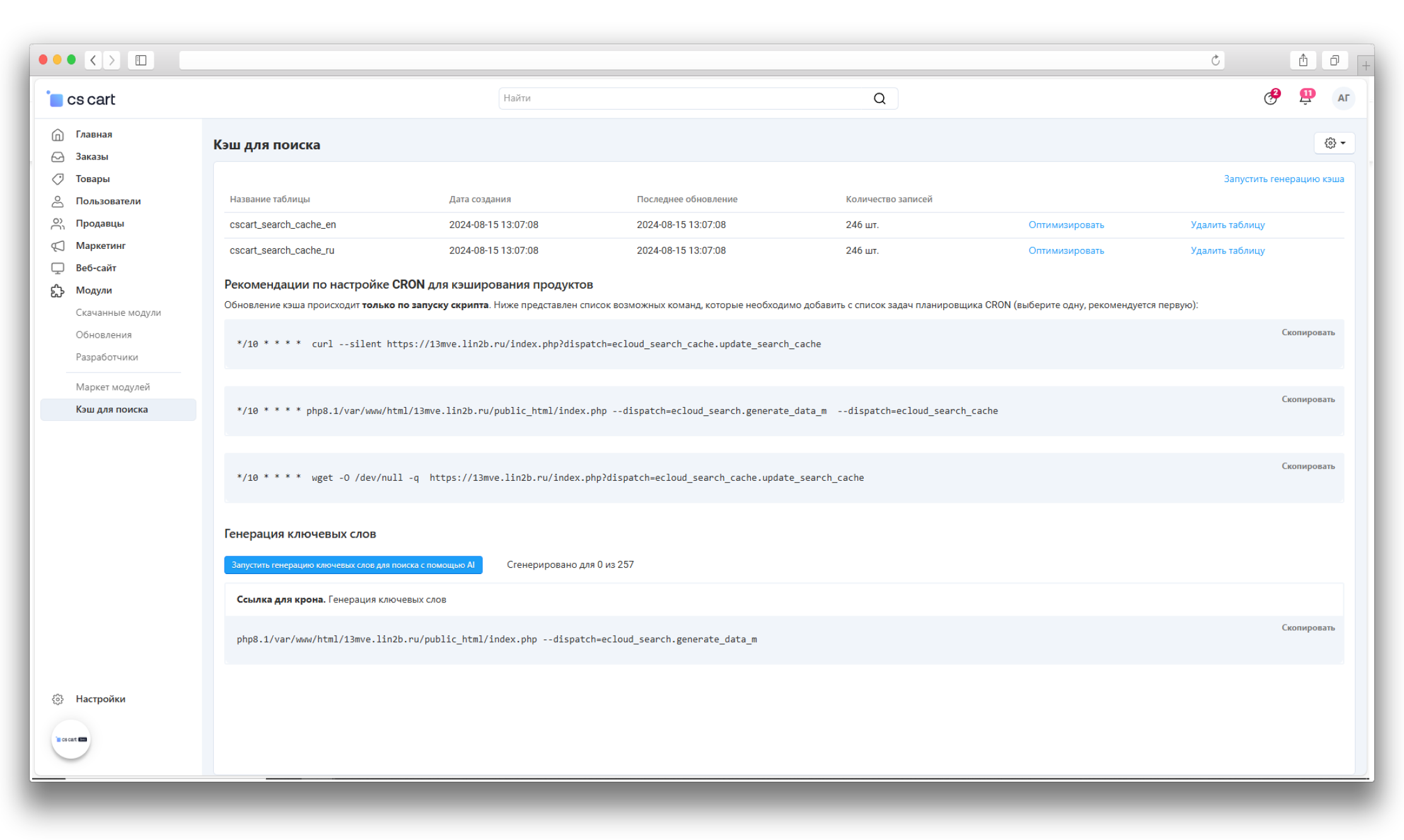Screen dimensions: 1404x840
Task: Click the search magnifier icon
Action: tap(879, 98)
